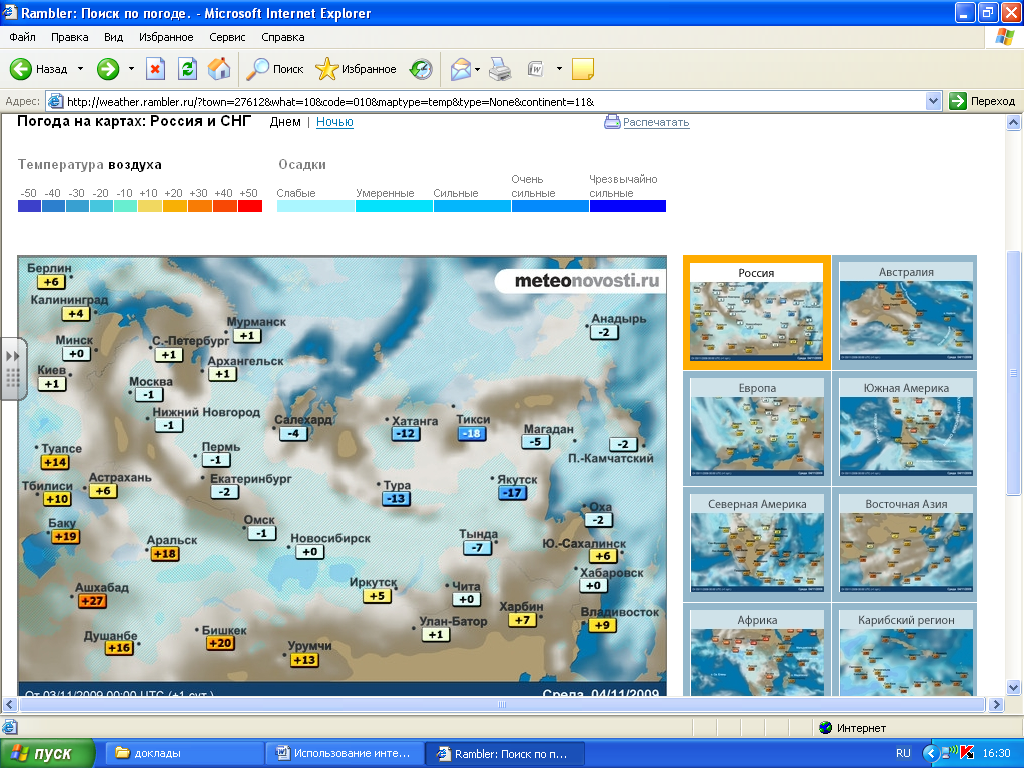
Task: Click the Back (Назад) arrow button
Action: click(x=38, y=69)
